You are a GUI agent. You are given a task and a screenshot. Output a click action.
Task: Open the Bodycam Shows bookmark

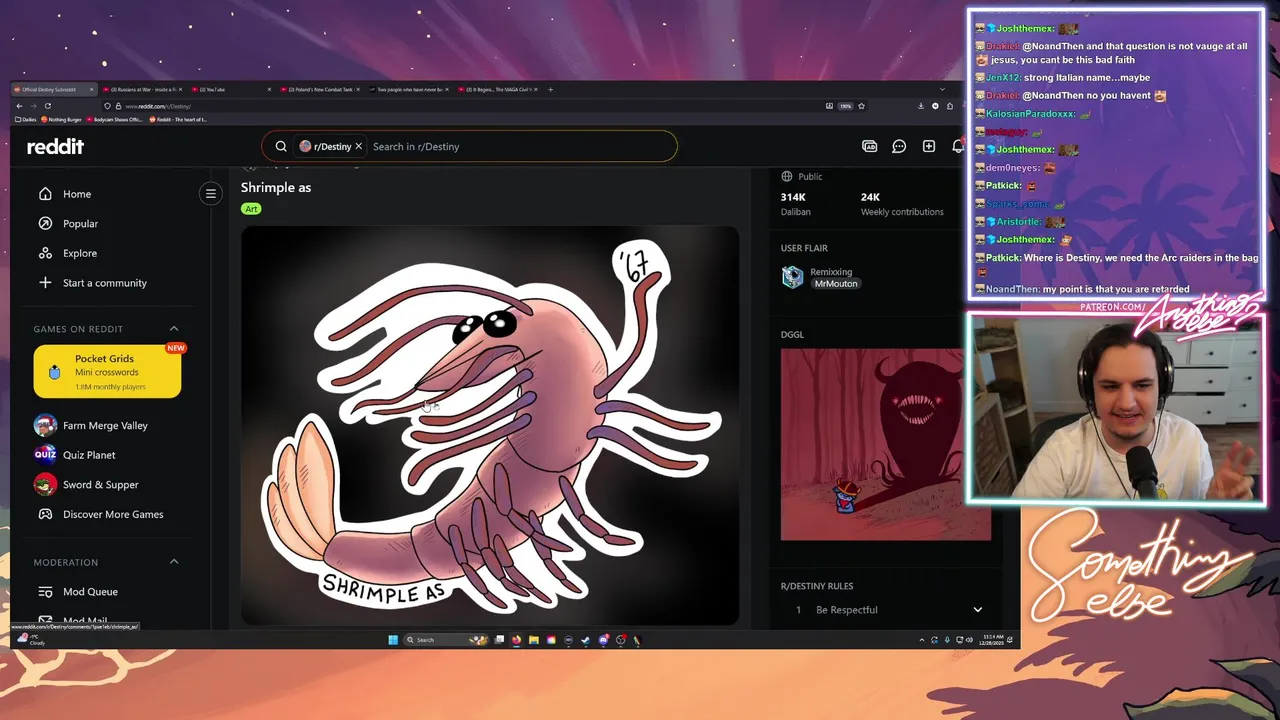pyautogui.click(x=115, y=119)
